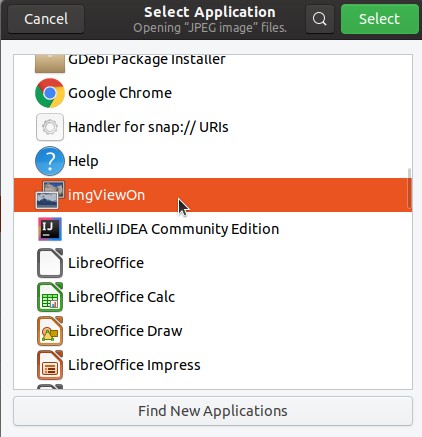Select Handler for snap:// URIs entry
This screenshot has height=437, width=422.
point(213,127)
